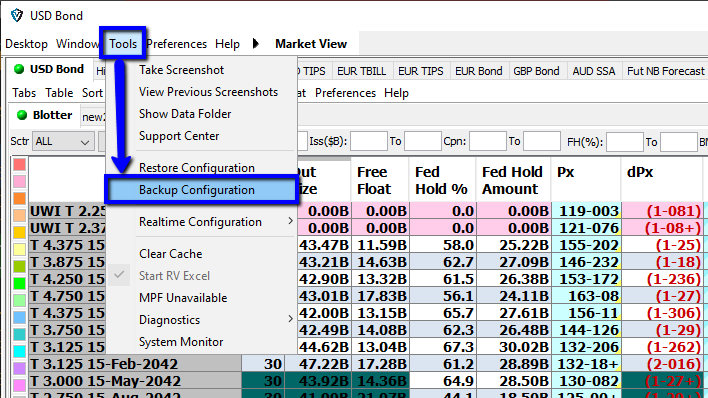Toggle the Start RV Excel checkmark

(119, 275)
